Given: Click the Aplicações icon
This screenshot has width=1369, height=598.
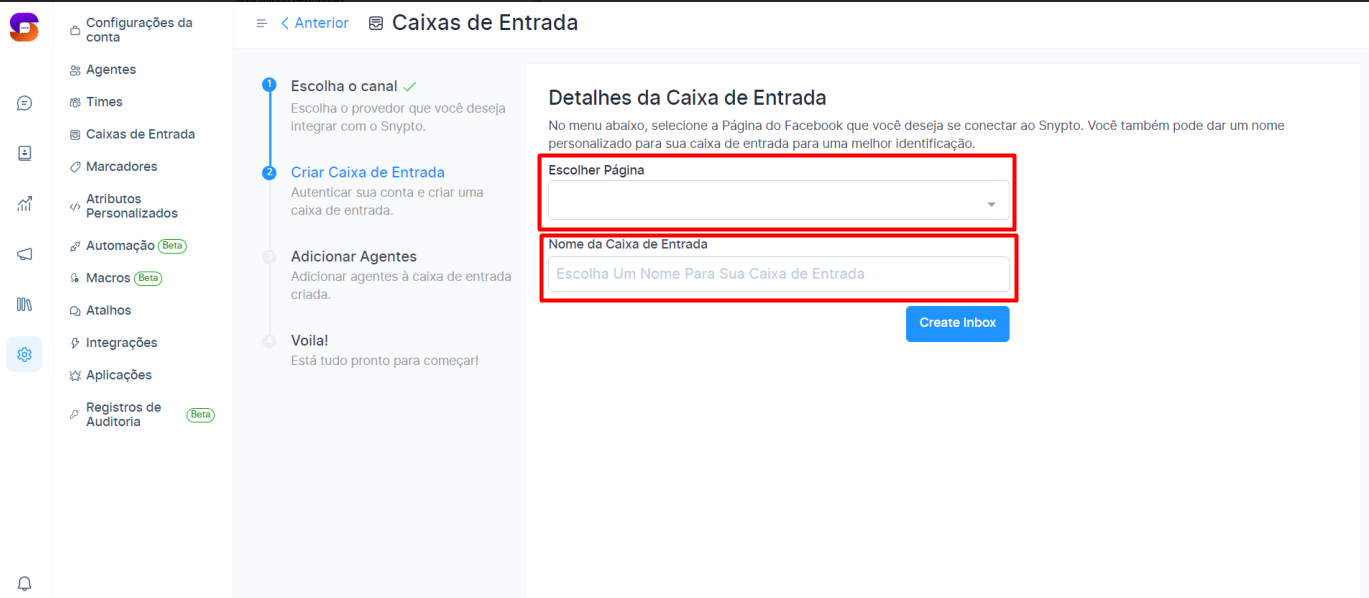Looking at the screenshot, I should coord(75,376).
